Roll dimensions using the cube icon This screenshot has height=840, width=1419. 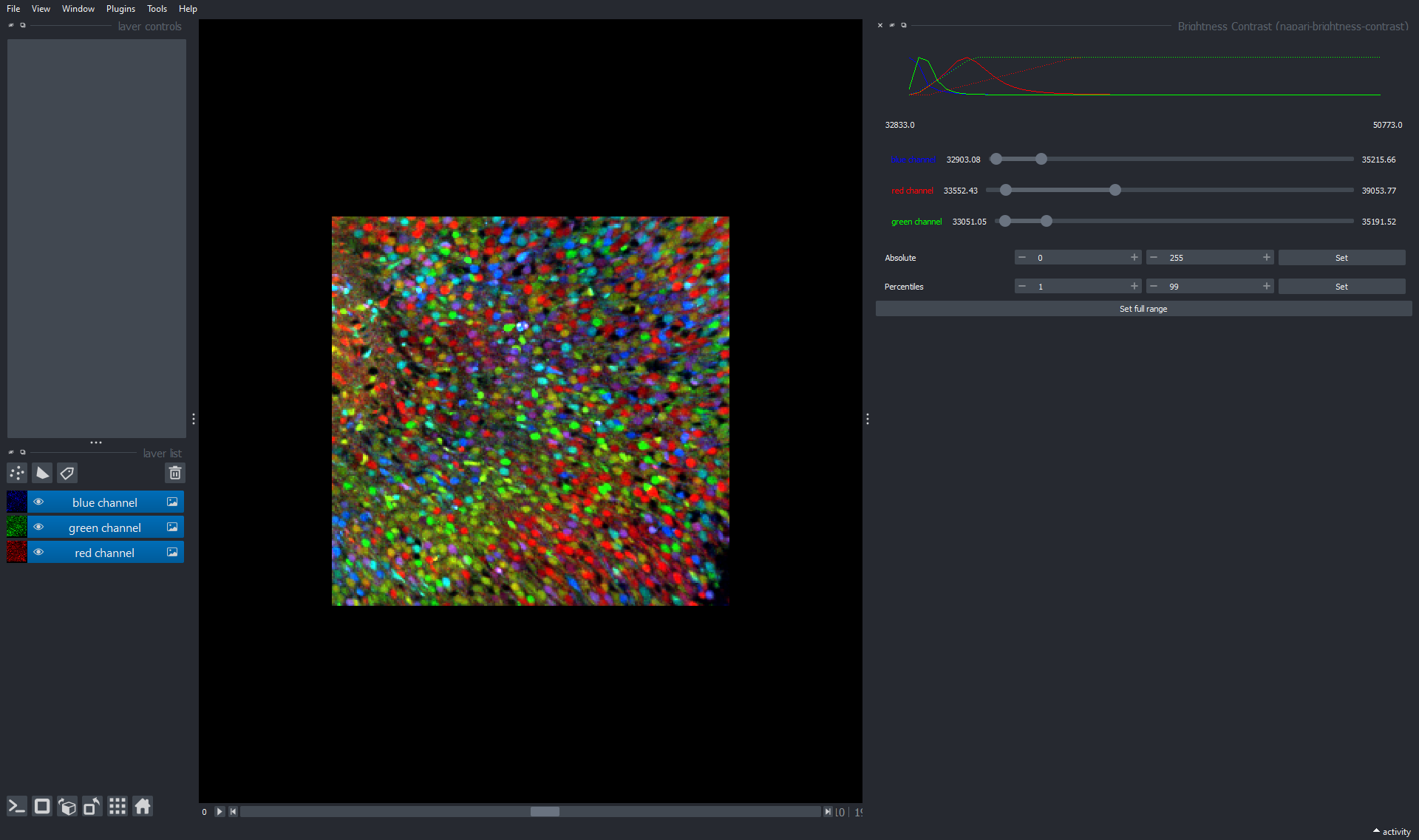pyautogui.click(x=67, y=806)
